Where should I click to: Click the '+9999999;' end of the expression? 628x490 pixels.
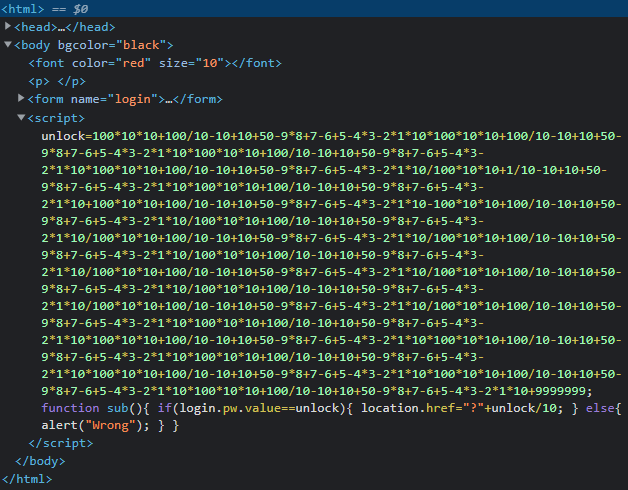(560, 391)
